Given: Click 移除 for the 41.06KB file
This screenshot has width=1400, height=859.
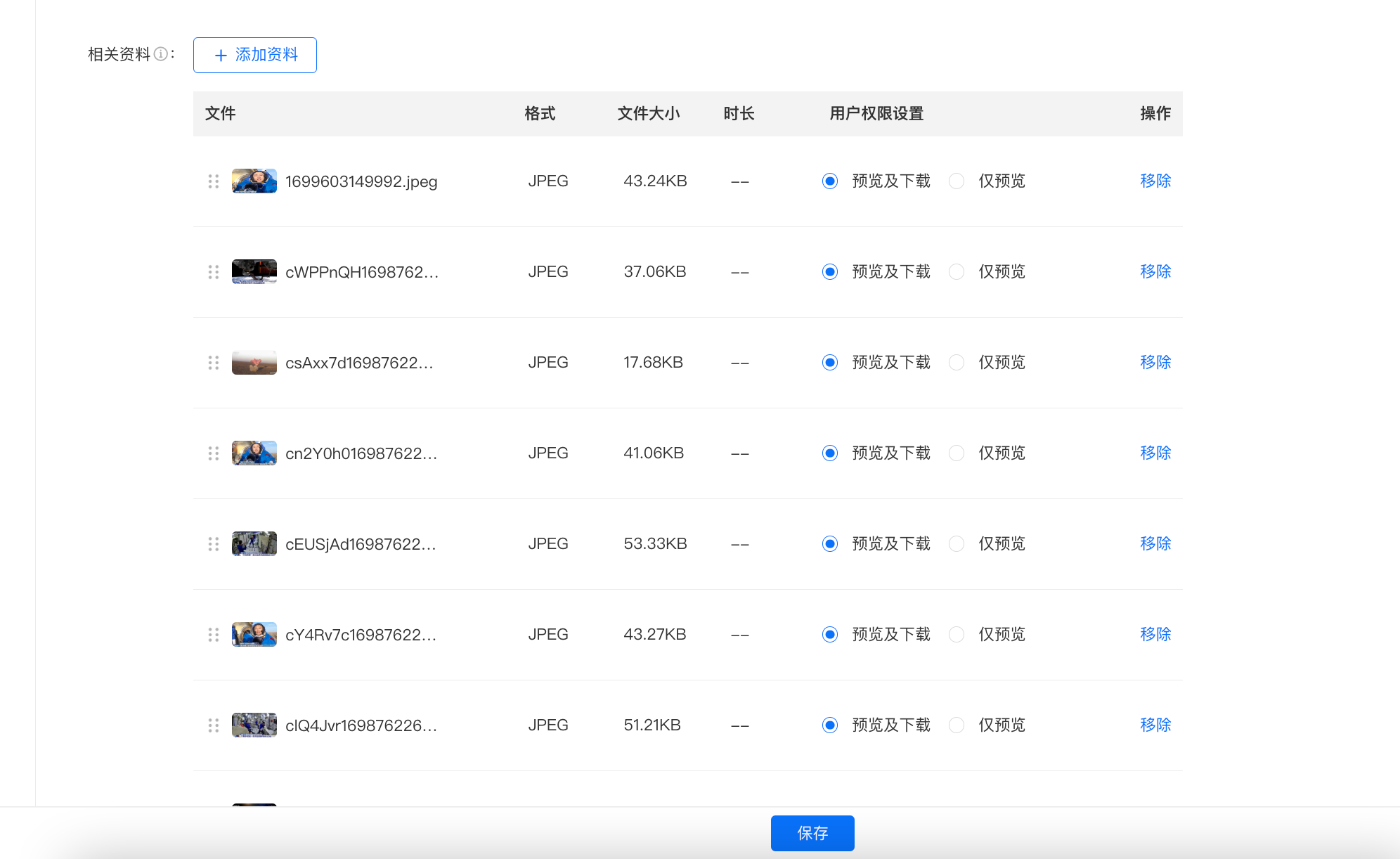Looking at the screenshot, I should (x=1155, y=453).
